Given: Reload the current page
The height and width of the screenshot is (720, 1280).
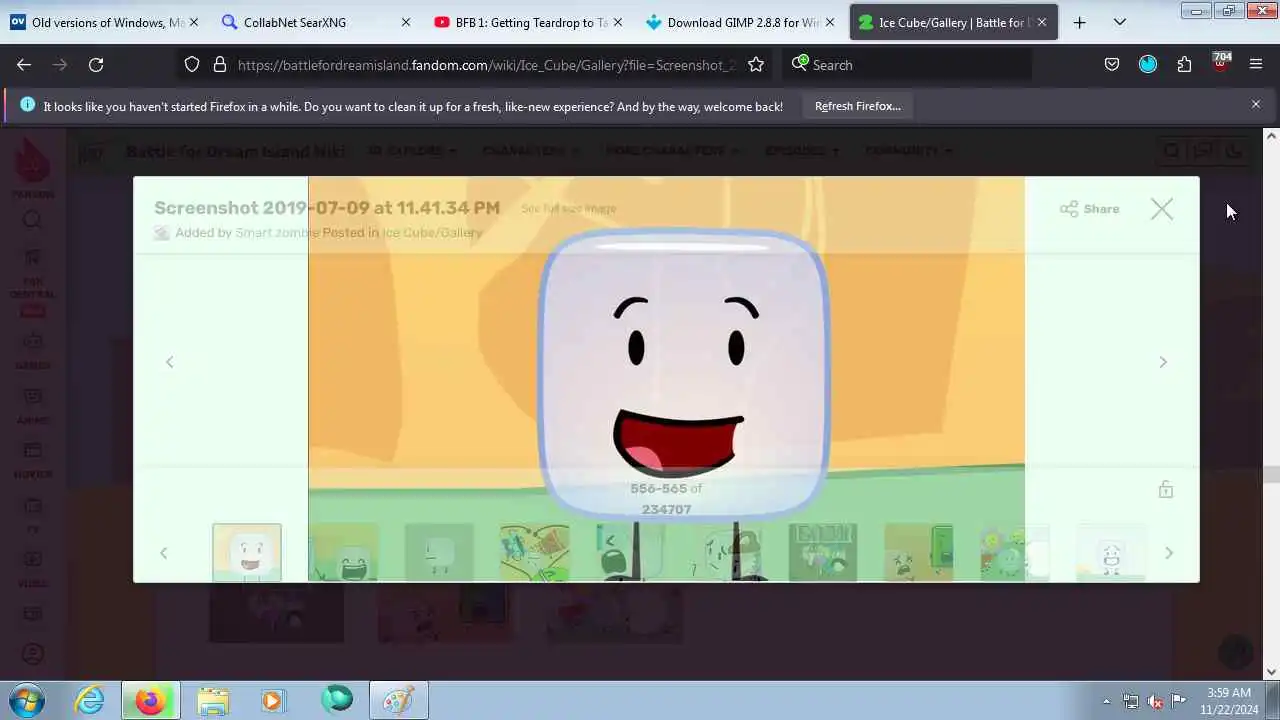Looking at the screenshot, I should point(96,64).
